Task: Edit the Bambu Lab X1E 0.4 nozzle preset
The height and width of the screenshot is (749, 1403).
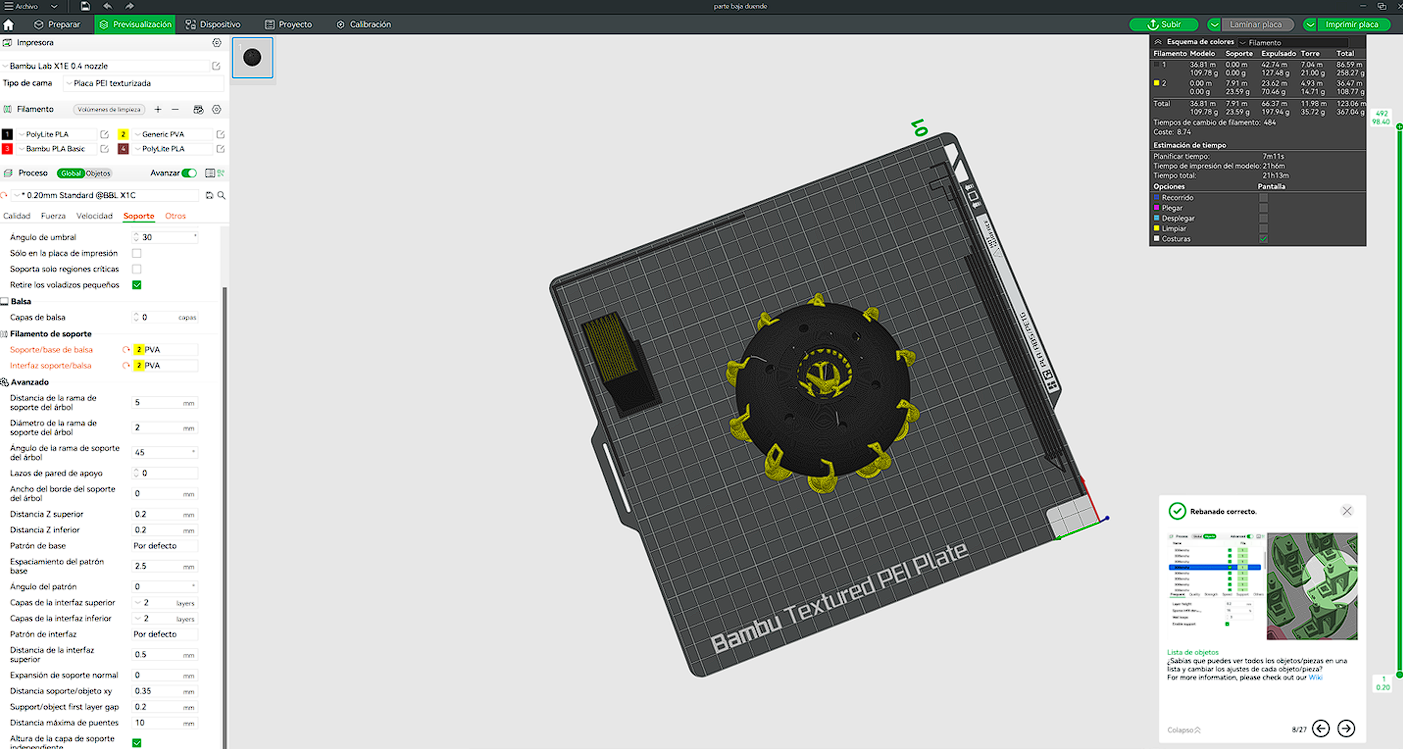Action: click(216, 66)
